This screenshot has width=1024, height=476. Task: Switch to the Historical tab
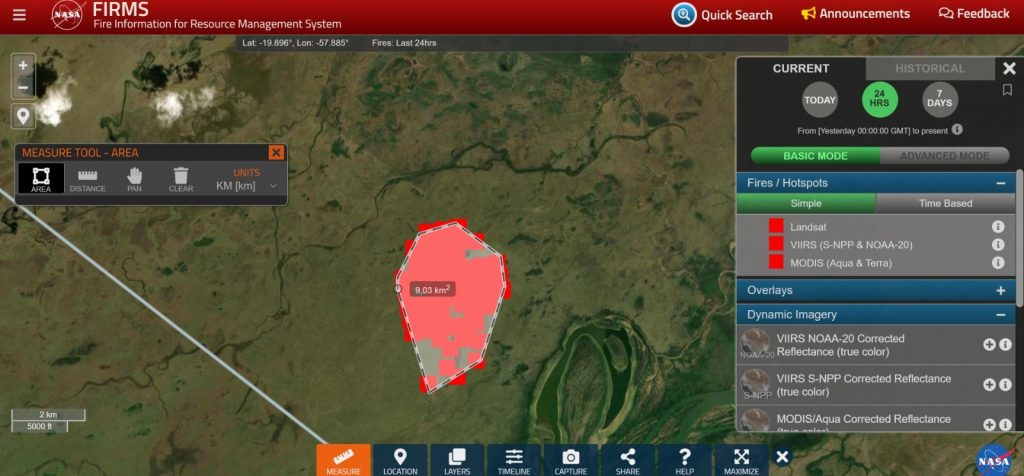(930, 69)
